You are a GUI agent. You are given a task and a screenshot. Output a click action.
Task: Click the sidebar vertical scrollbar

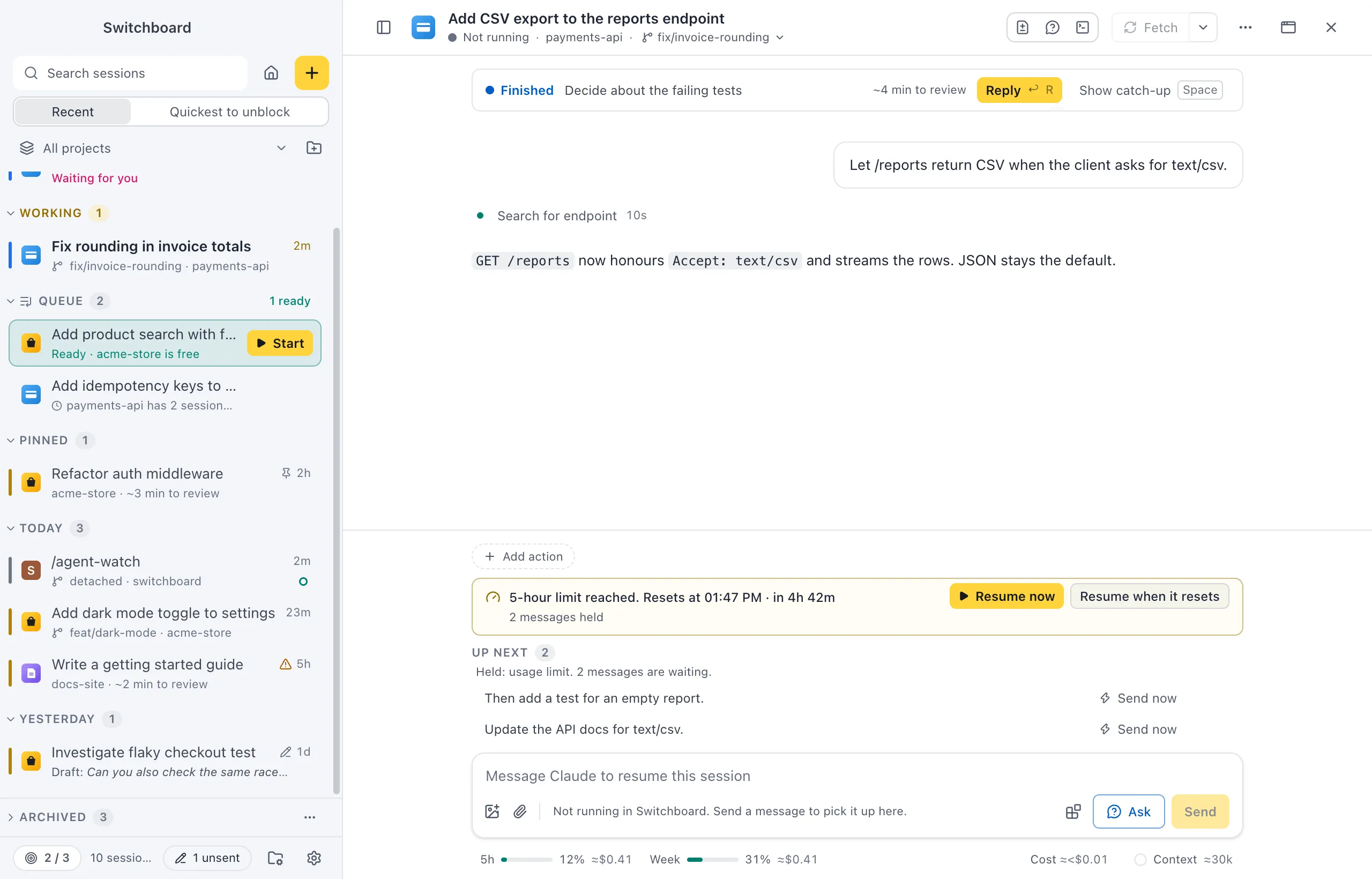(x=337, y=511)
